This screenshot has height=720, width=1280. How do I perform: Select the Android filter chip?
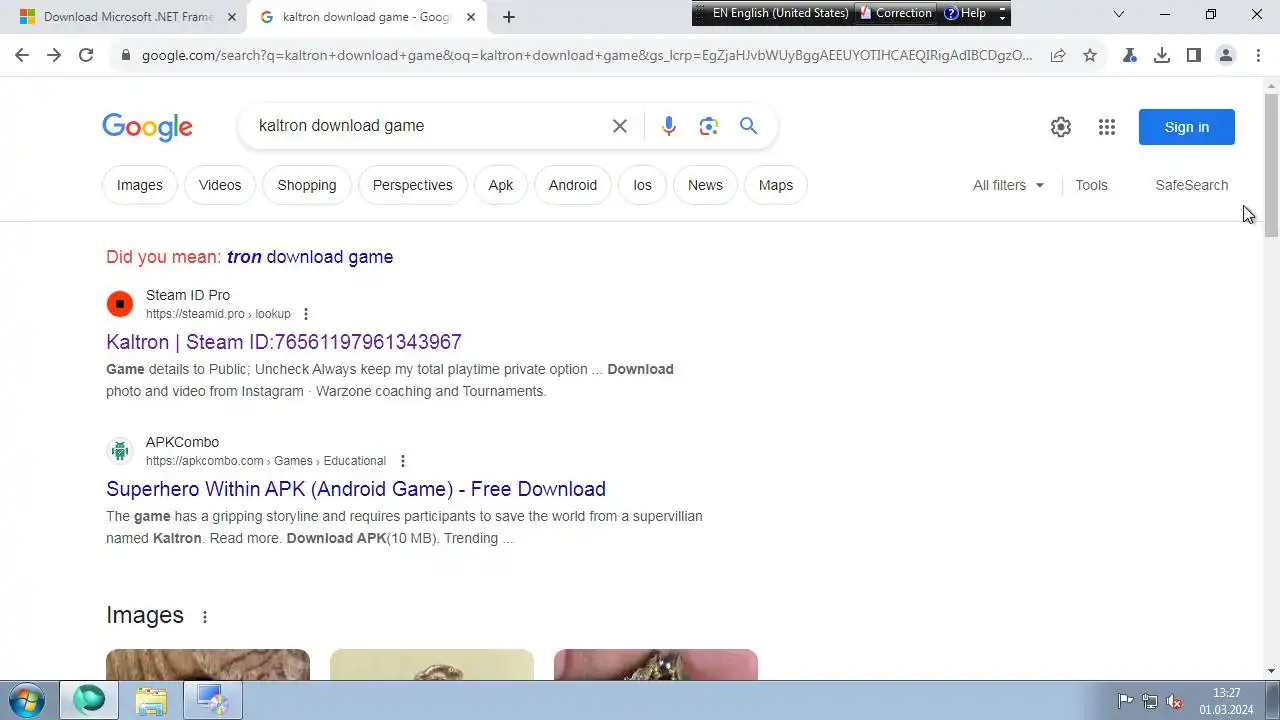(x=573, y=185)
